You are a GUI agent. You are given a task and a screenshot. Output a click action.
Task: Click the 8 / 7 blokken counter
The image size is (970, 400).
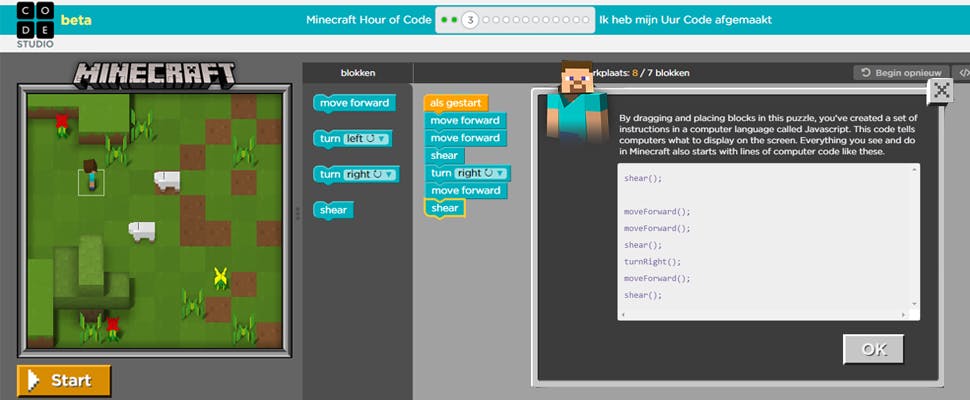coord(660,73)
